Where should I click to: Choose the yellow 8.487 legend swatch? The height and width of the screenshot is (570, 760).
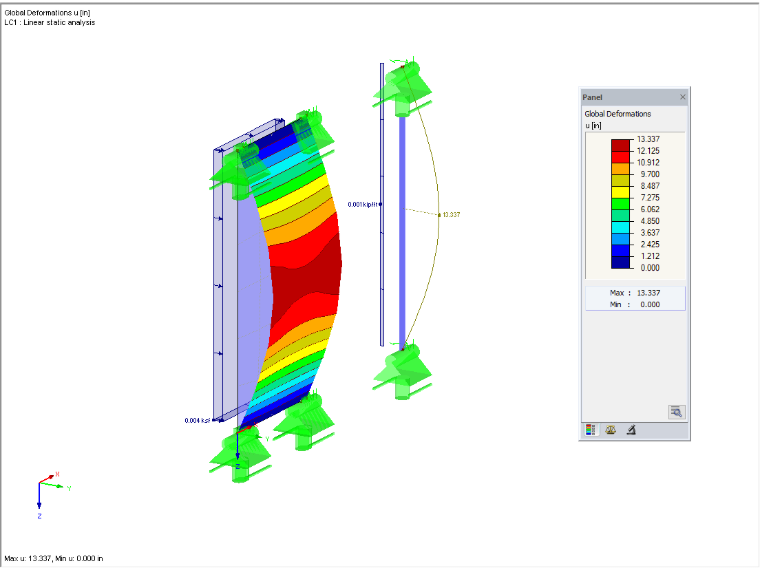coord(620,192)
